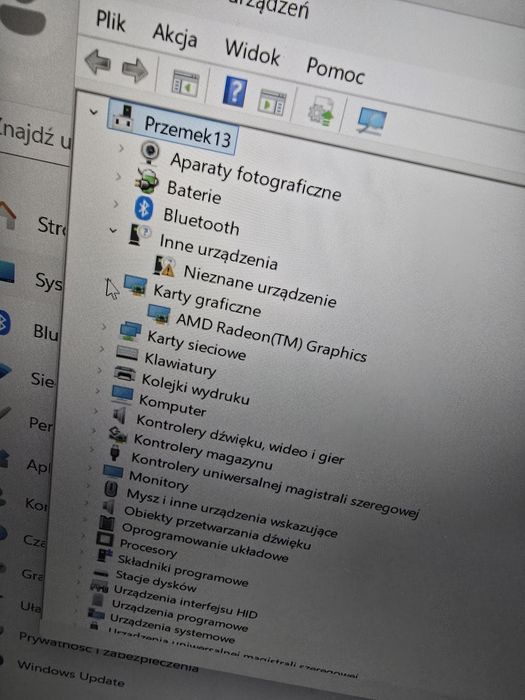Click the Karty sieciowe network icon

pyautogui.click(x=130, y=332)
